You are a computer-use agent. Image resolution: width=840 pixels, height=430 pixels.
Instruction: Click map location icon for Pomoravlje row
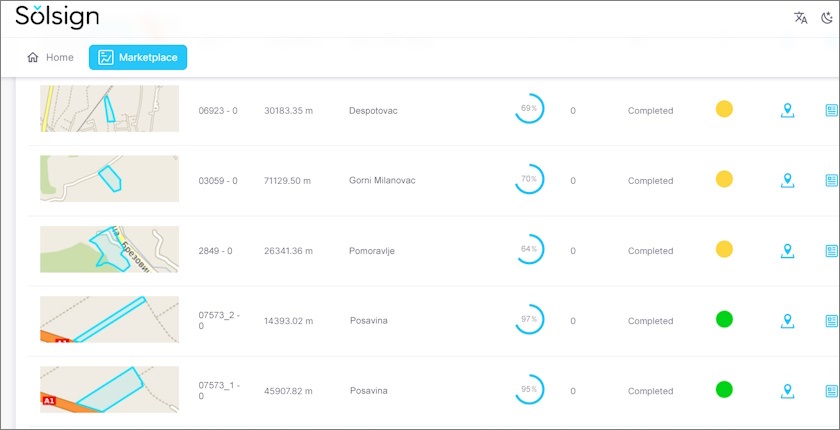(787, 250)
